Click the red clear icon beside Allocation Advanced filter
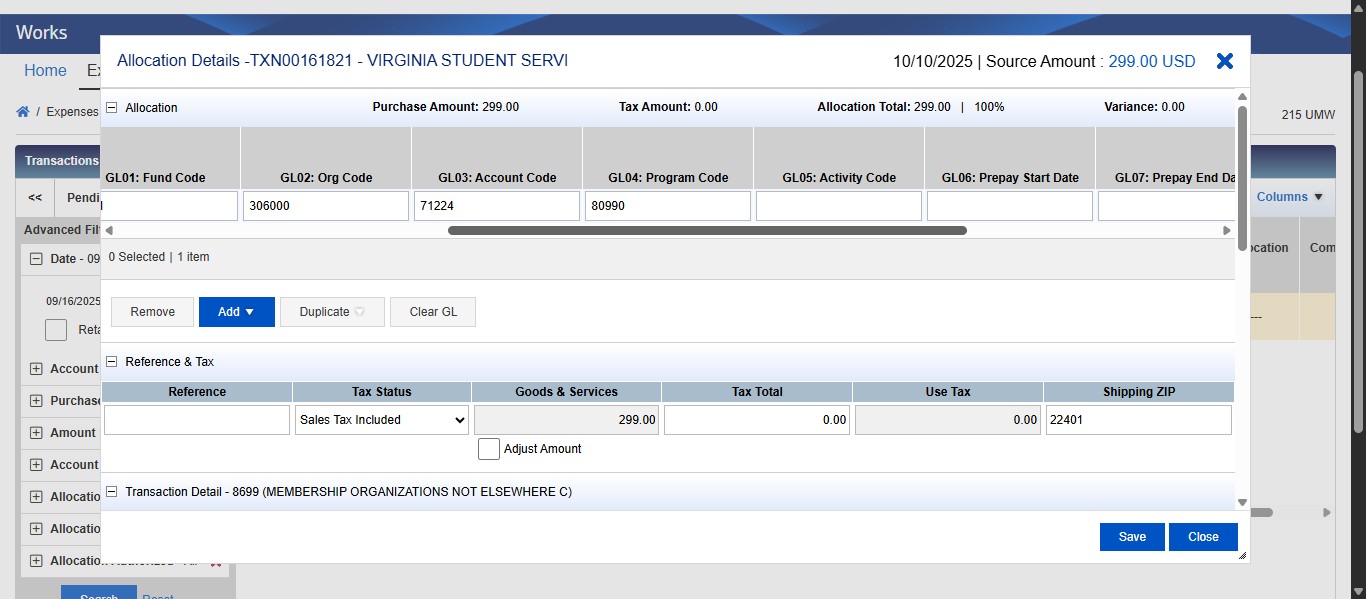The height and width of the screenshot is (599, 1366). pos(215,562)
